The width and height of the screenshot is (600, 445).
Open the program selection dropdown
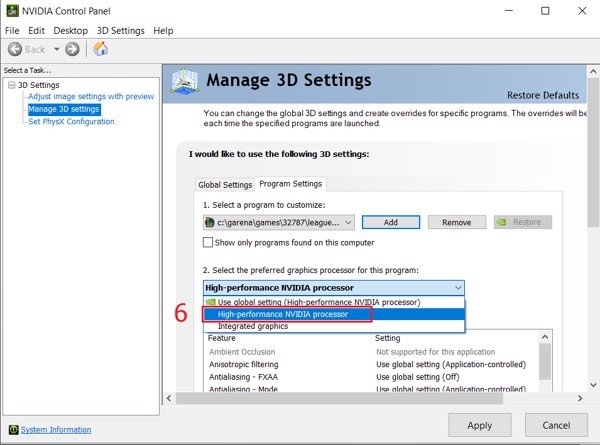coord(279,222)
